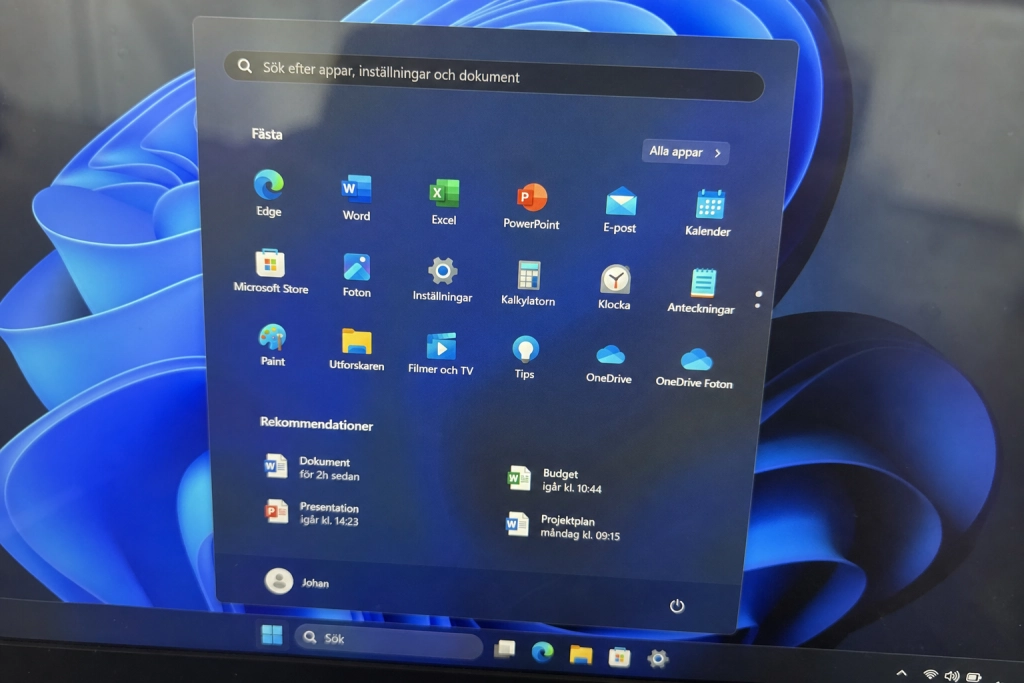Click the Start menu search field

(494, 76)
